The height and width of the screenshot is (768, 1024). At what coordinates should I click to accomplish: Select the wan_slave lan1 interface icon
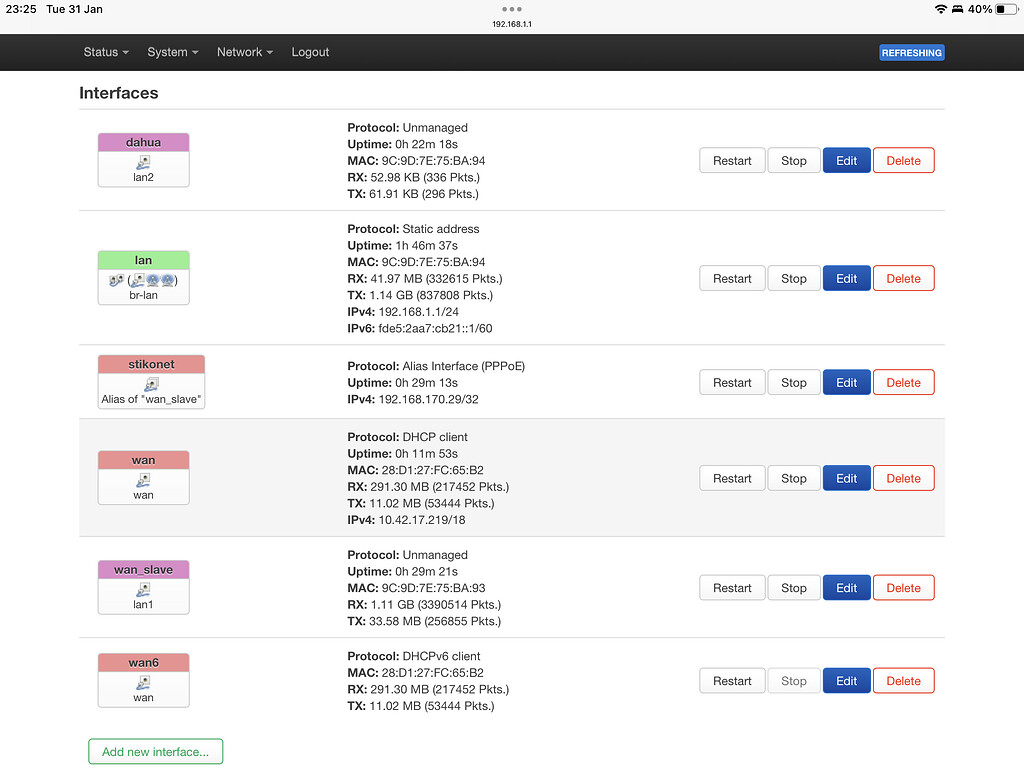pyautogui.click(x=143, y=588)
